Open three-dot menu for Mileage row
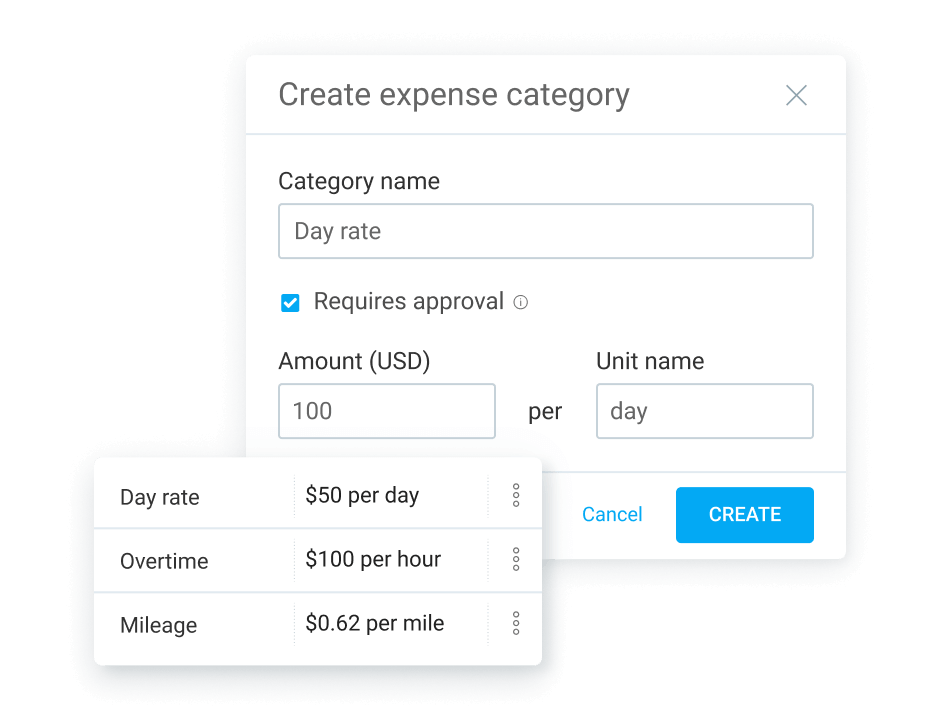940x721 pixels. [x=516, y=624]
